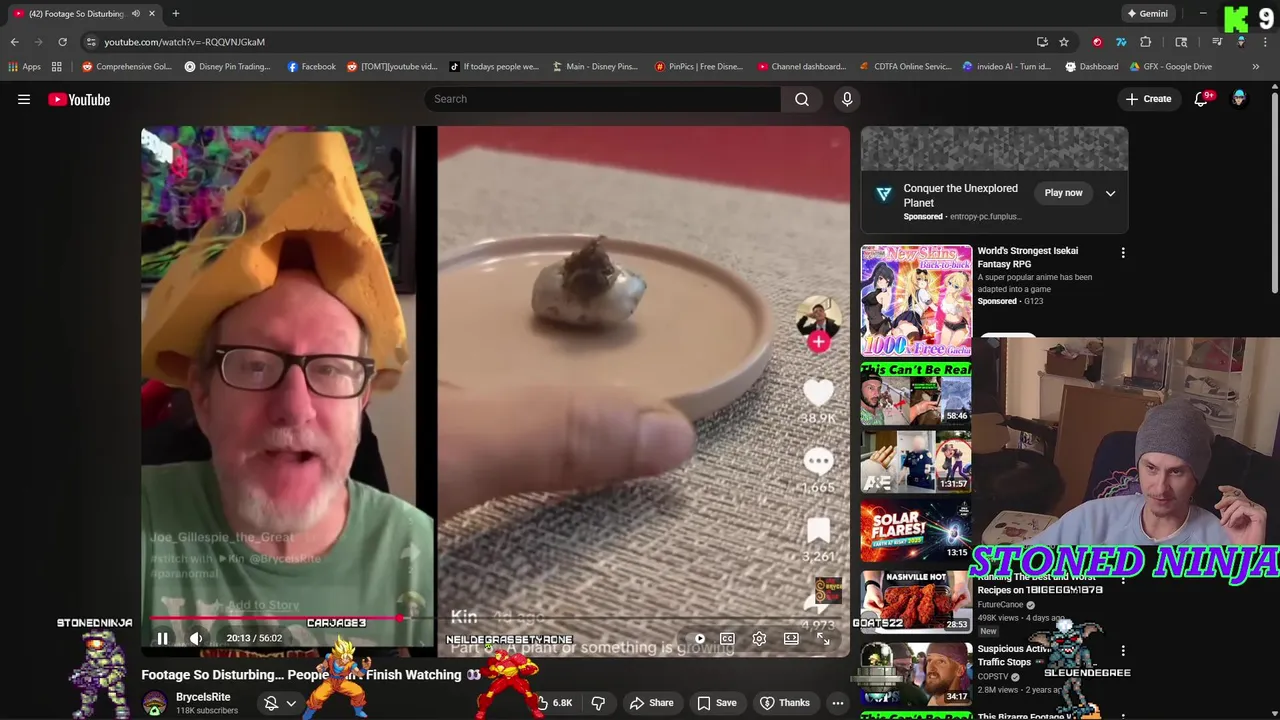1280x720 pixels.
Task: Focus the YouTube search field
Action: pyautogui.click(x=603, y=99)
